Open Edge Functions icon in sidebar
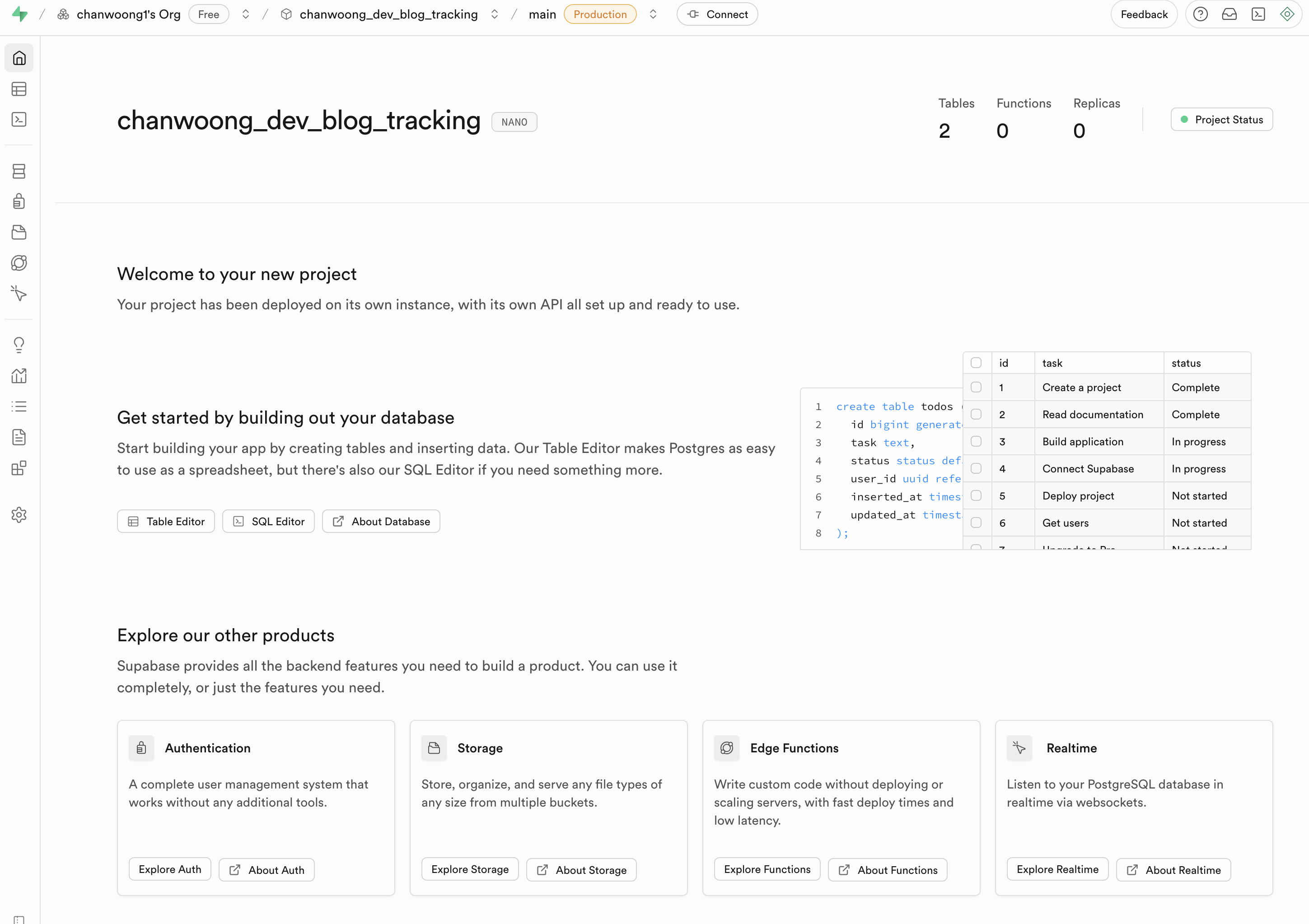This screenshot has width=1309, height=924. coord(19,263)
